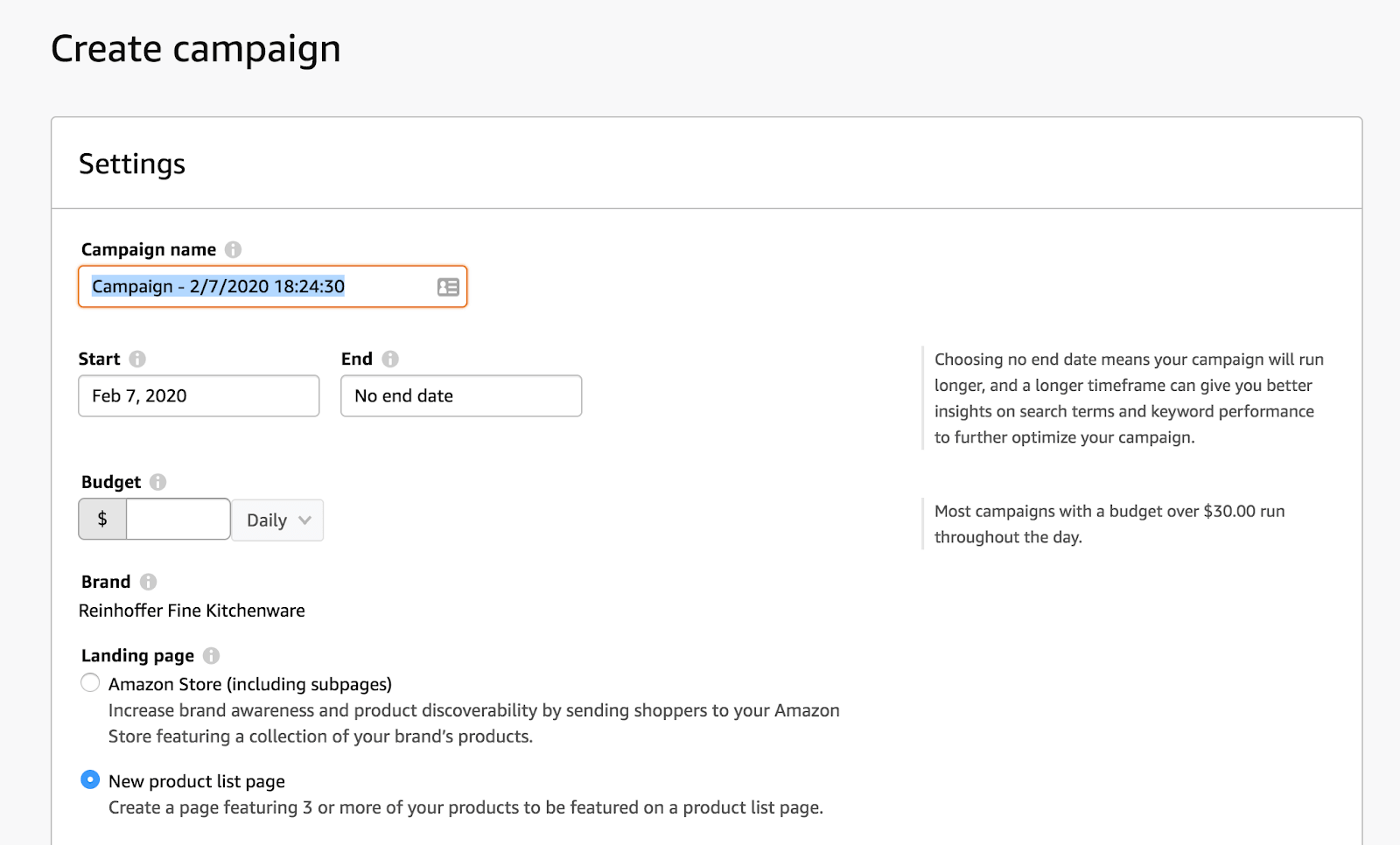The width and height of the screenshot is (1400, 845).
Task: Expand the Daily budget type dropdown
Action: [x=277, y=520]
